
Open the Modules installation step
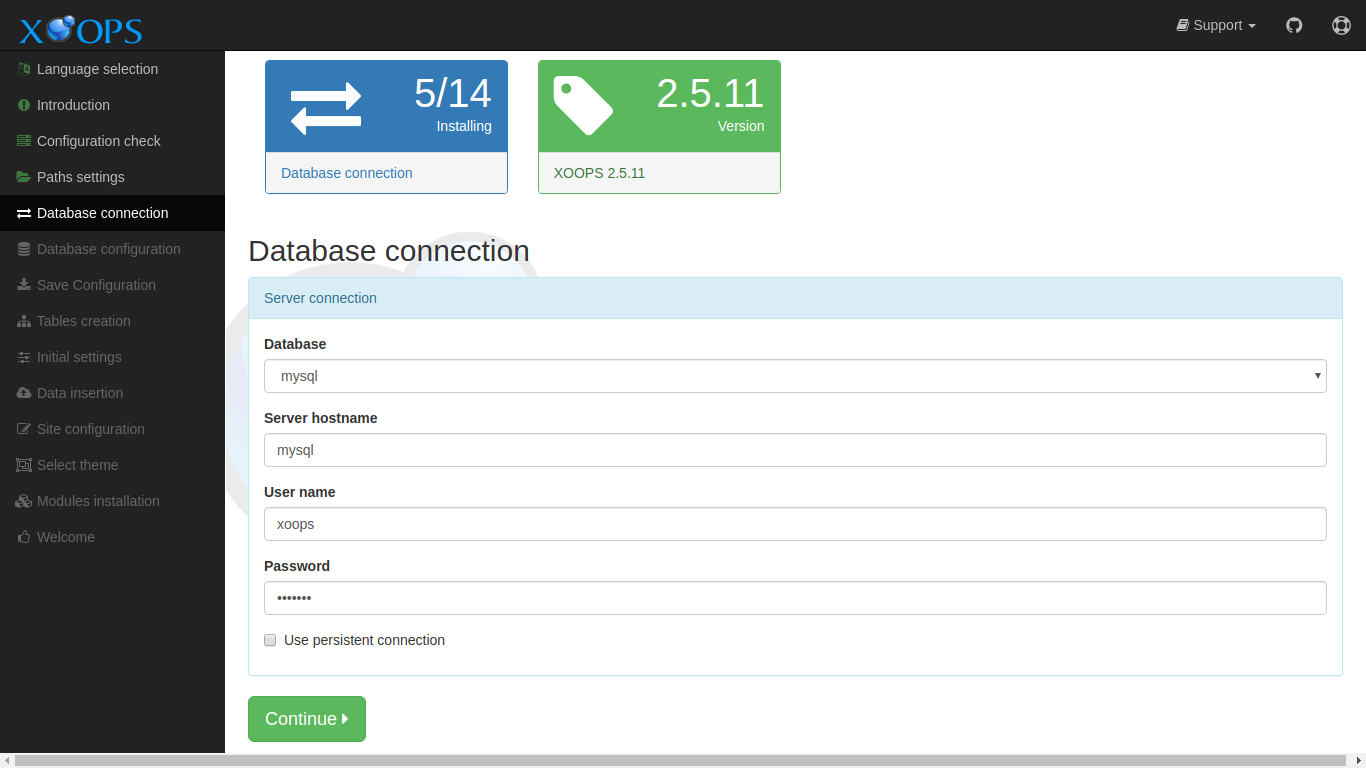click(98, 501)
